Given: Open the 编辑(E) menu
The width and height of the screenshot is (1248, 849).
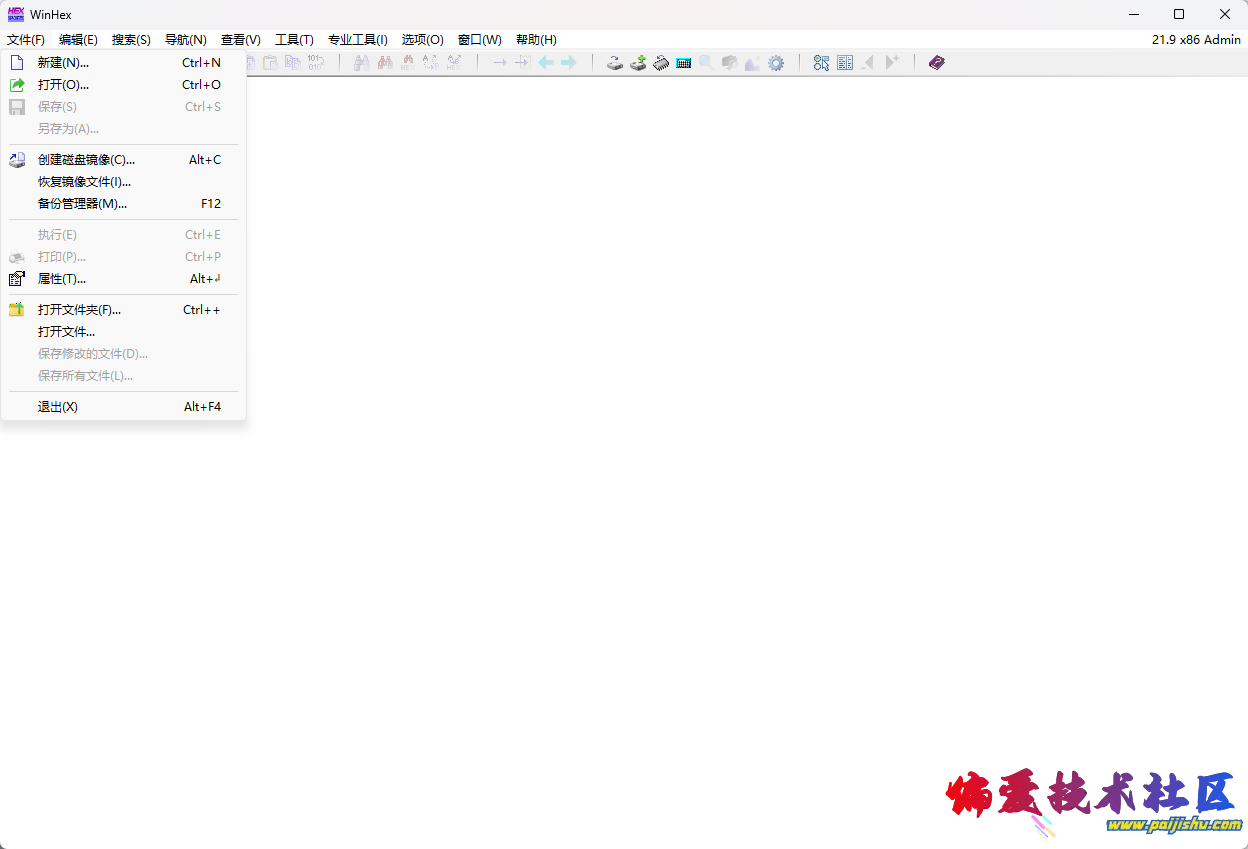Looking at the screenshot, I should pyautogui.click(x=78, y=39).
